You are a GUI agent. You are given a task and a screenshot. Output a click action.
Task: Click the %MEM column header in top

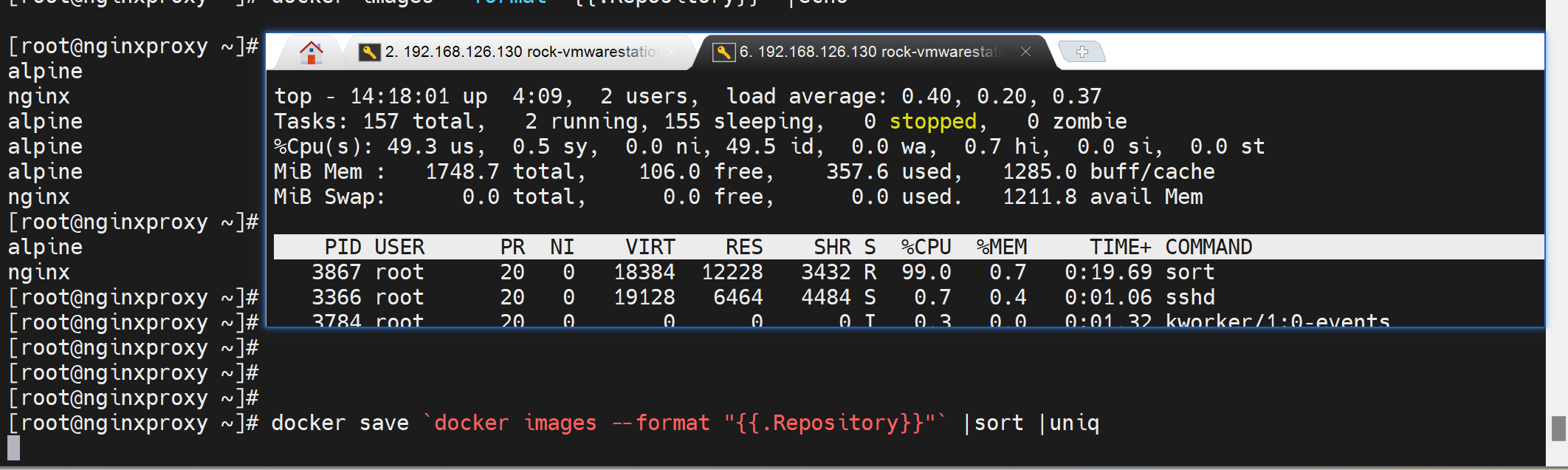click(x=1001, y=247)
